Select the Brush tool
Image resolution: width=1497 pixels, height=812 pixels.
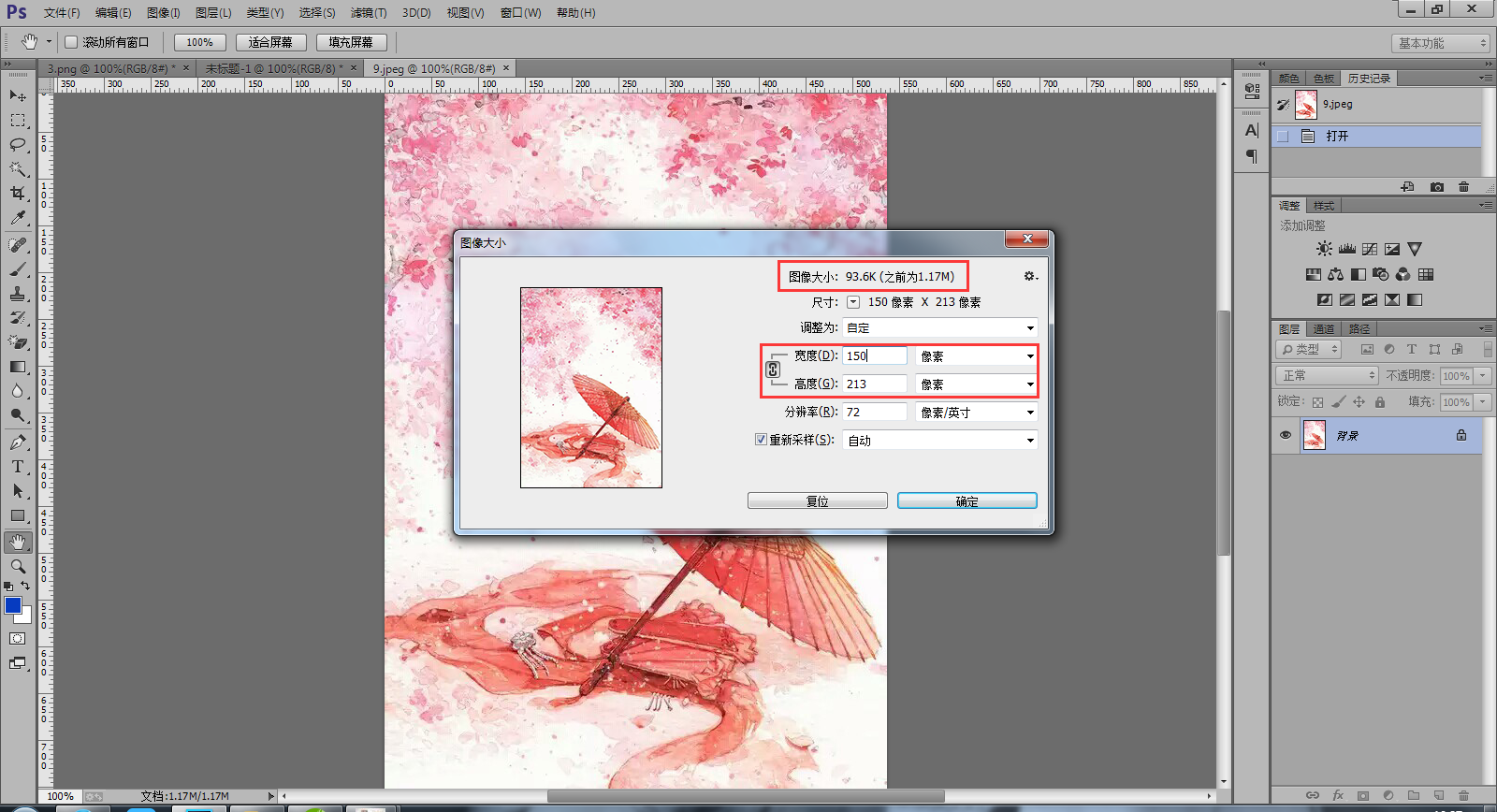coord(18,268)
